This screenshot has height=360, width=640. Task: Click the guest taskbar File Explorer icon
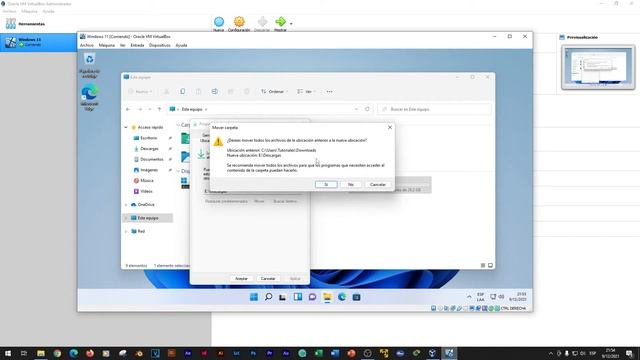pyautogui.click(x=327, y=297)
